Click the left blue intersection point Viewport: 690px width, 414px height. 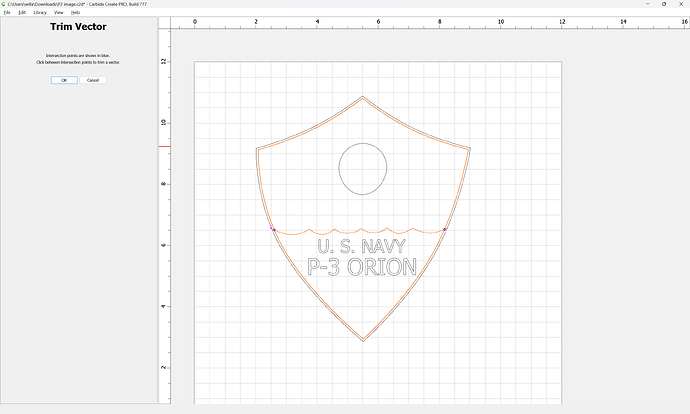pos(272,229)
